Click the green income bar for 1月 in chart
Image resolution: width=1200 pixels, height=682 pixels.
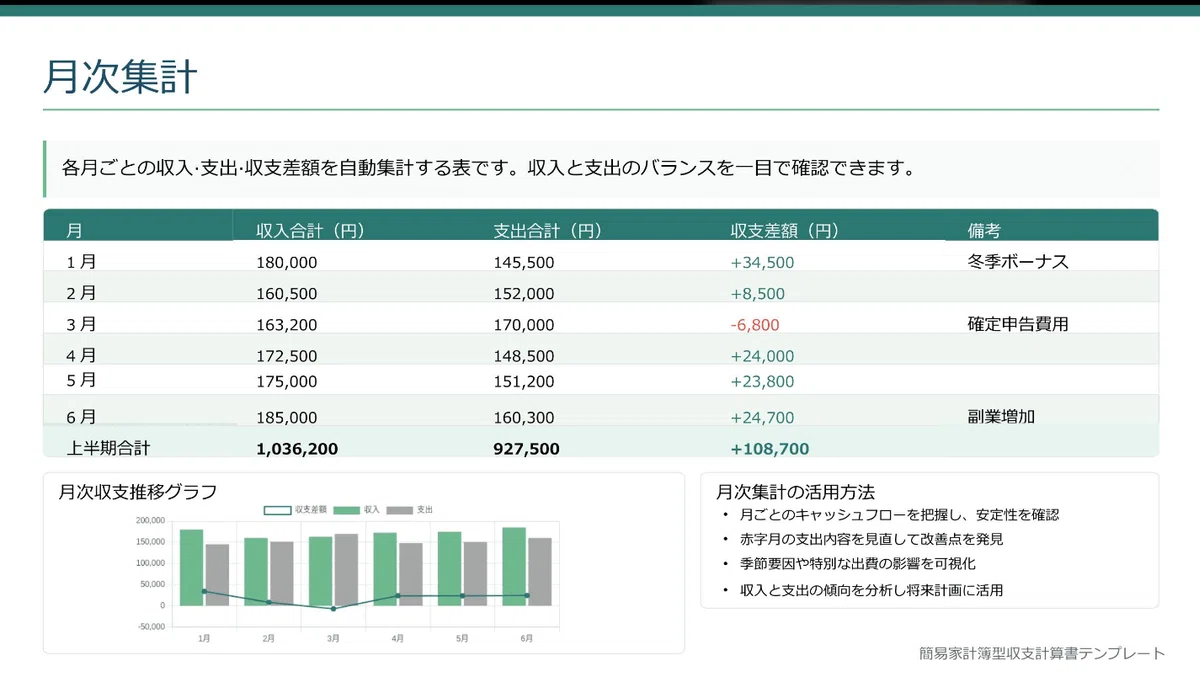[192, 567]
